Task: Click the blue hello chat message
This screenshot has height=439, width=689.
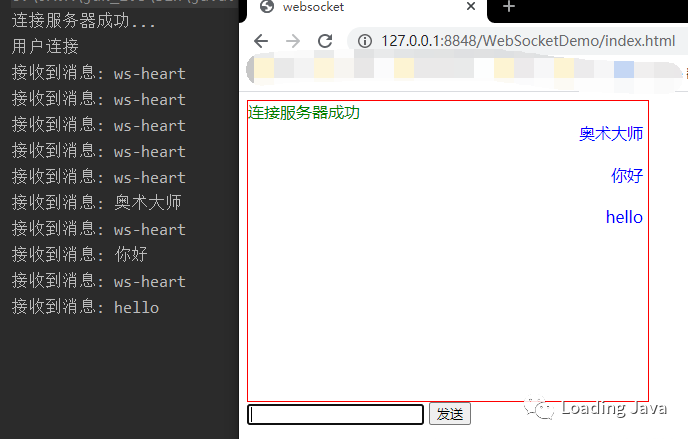Action: (x=624, y=217)
